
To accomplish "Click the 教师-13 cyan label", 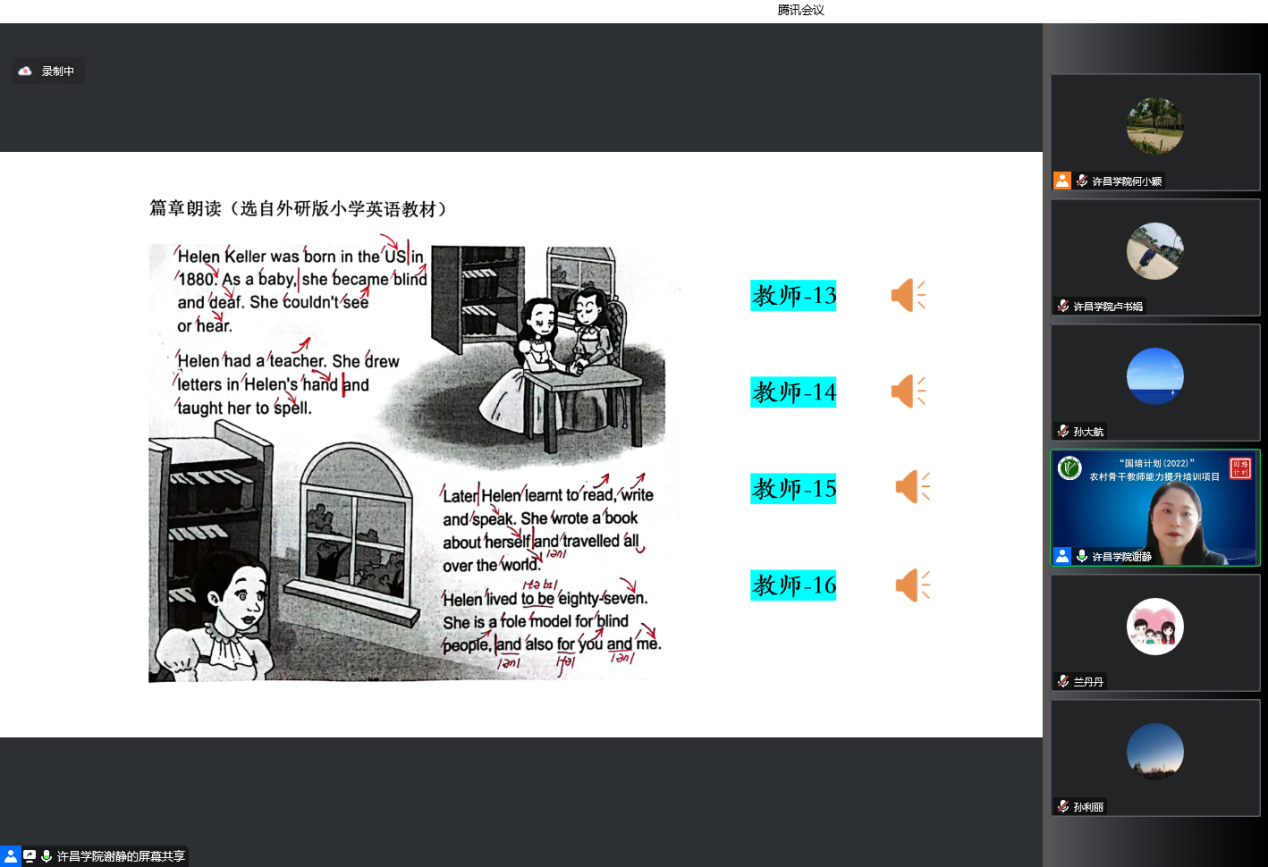I will point(793,296).
